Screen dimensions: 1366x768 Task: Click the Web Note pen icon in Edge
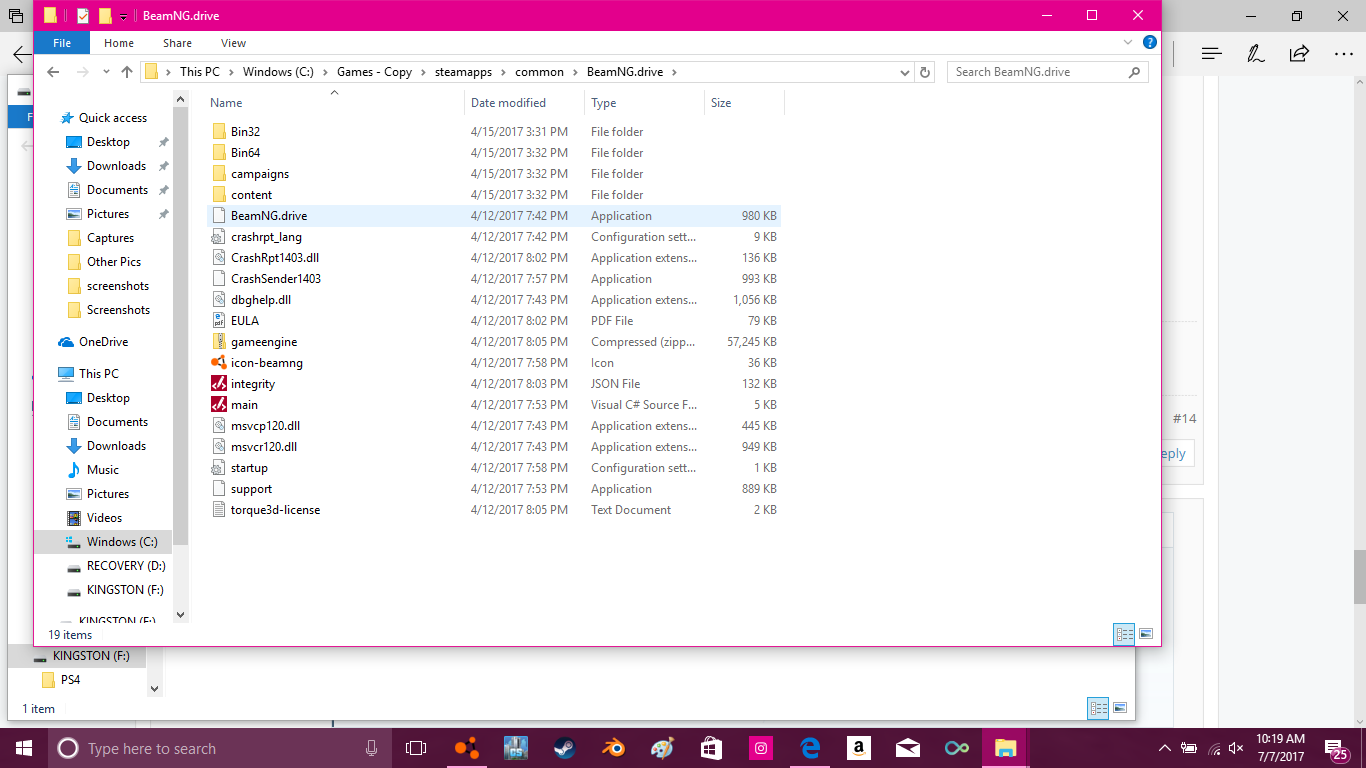1256,53
